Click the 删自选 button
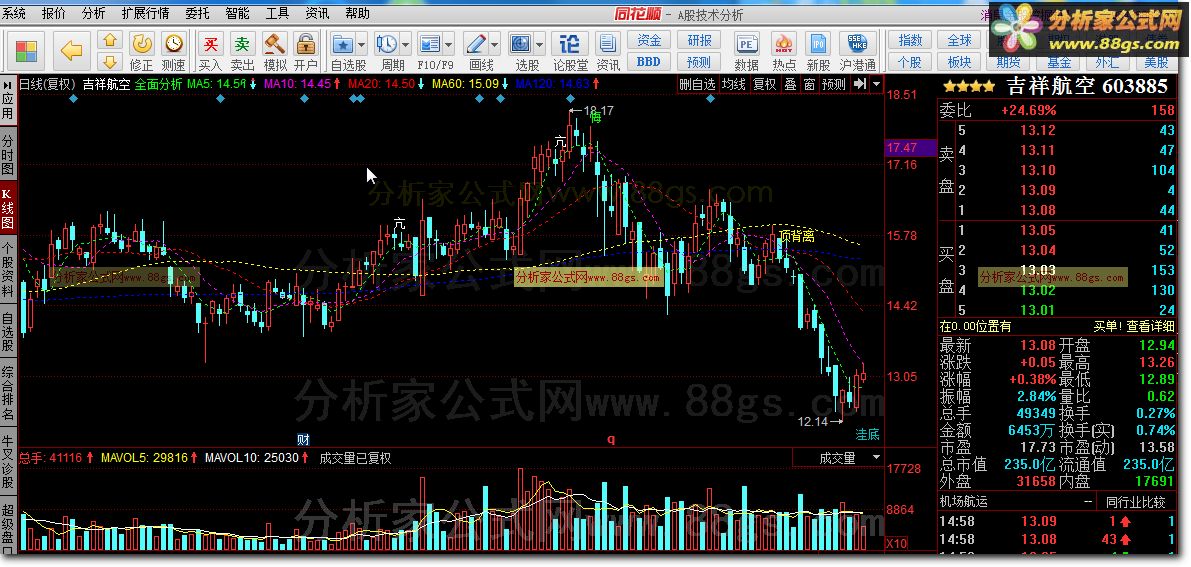 pos(697,84)
